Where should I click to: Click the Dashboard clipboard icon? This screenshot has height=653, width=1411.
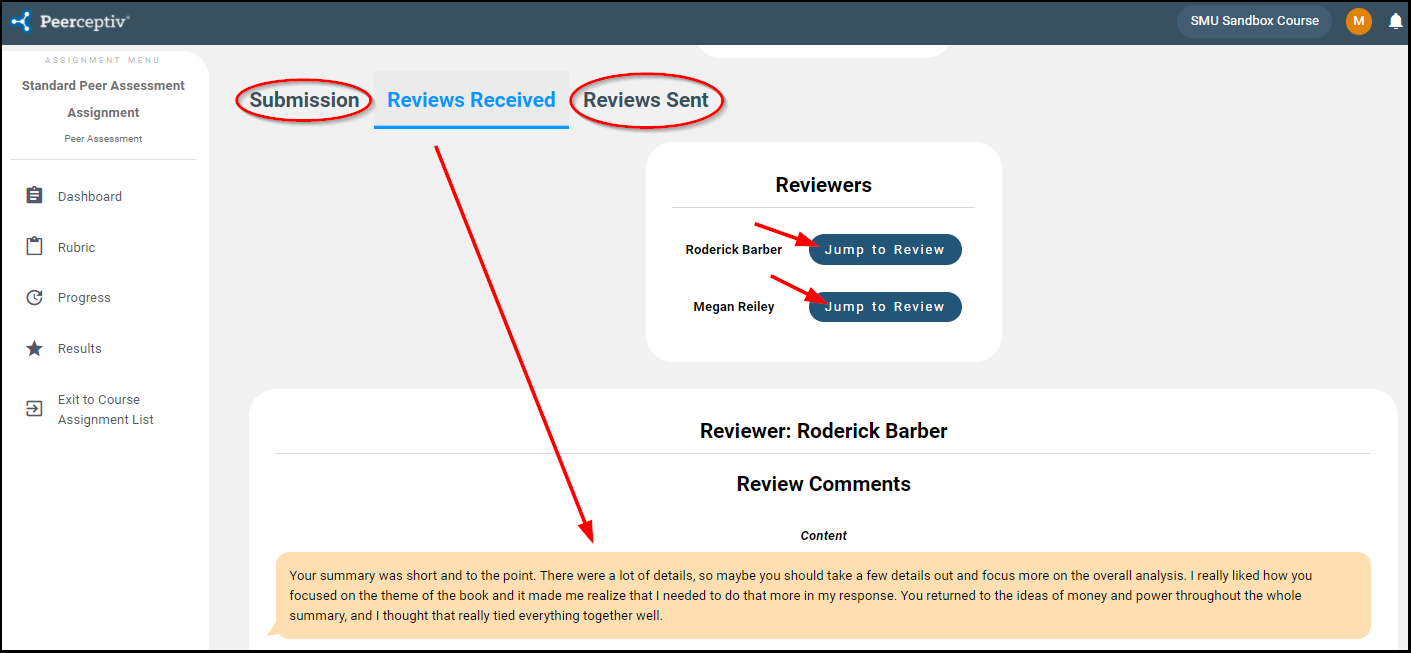[35, 196]
